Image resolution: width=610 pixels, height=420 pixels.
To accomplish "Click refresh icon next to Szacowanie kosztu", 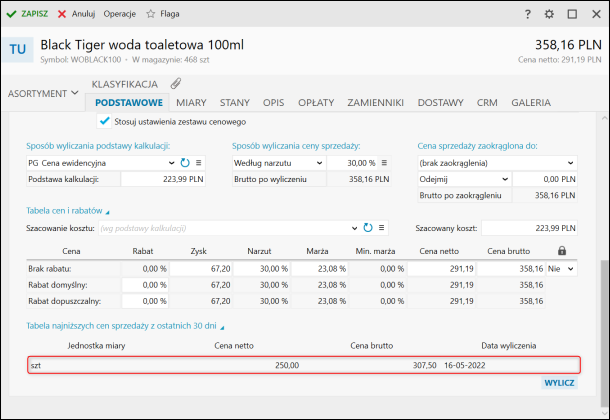I will pos(368,228).
